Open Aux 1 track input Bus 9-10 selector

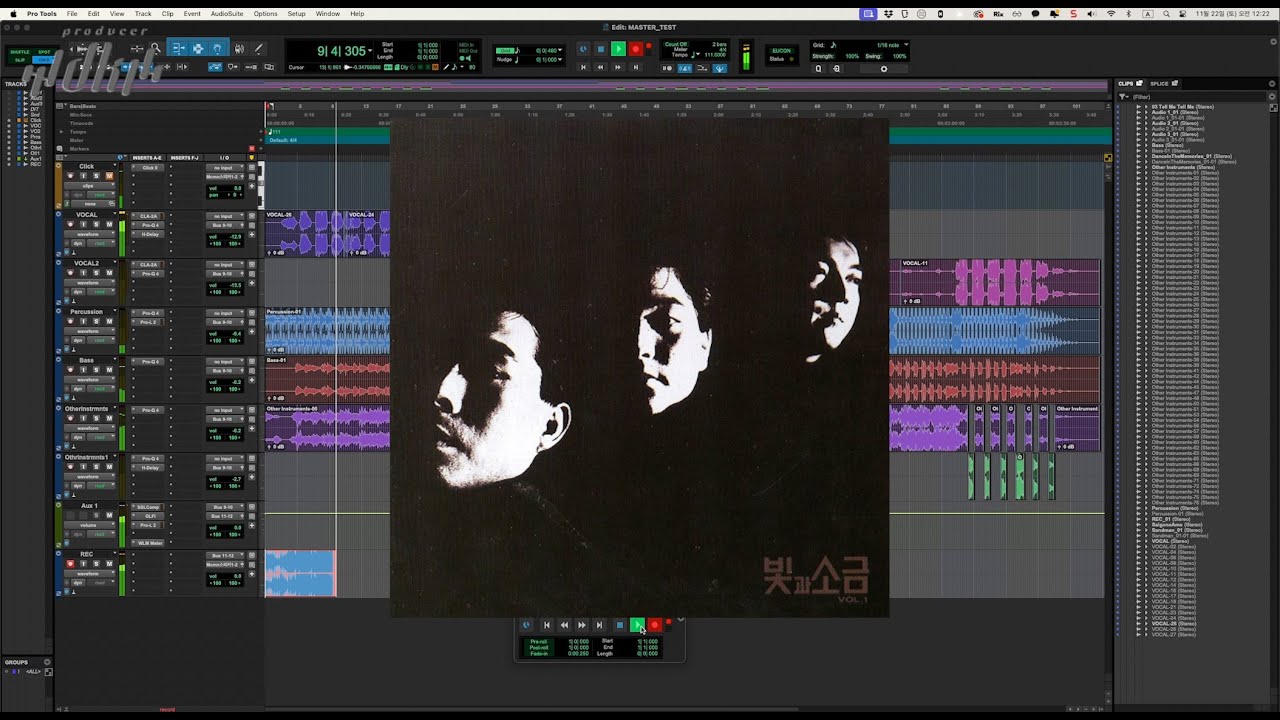(225, 507)
